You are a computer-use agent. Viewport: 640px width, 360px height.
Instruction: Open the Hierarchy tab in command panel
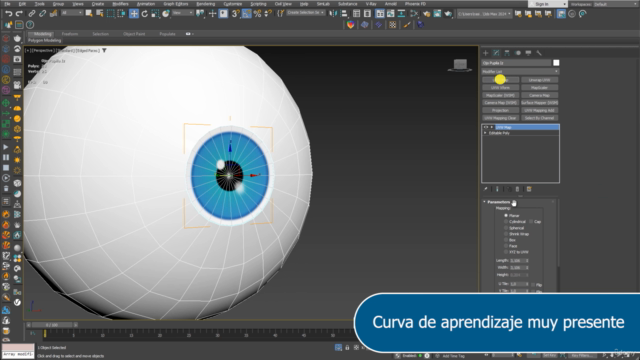(x=507, y=53)
